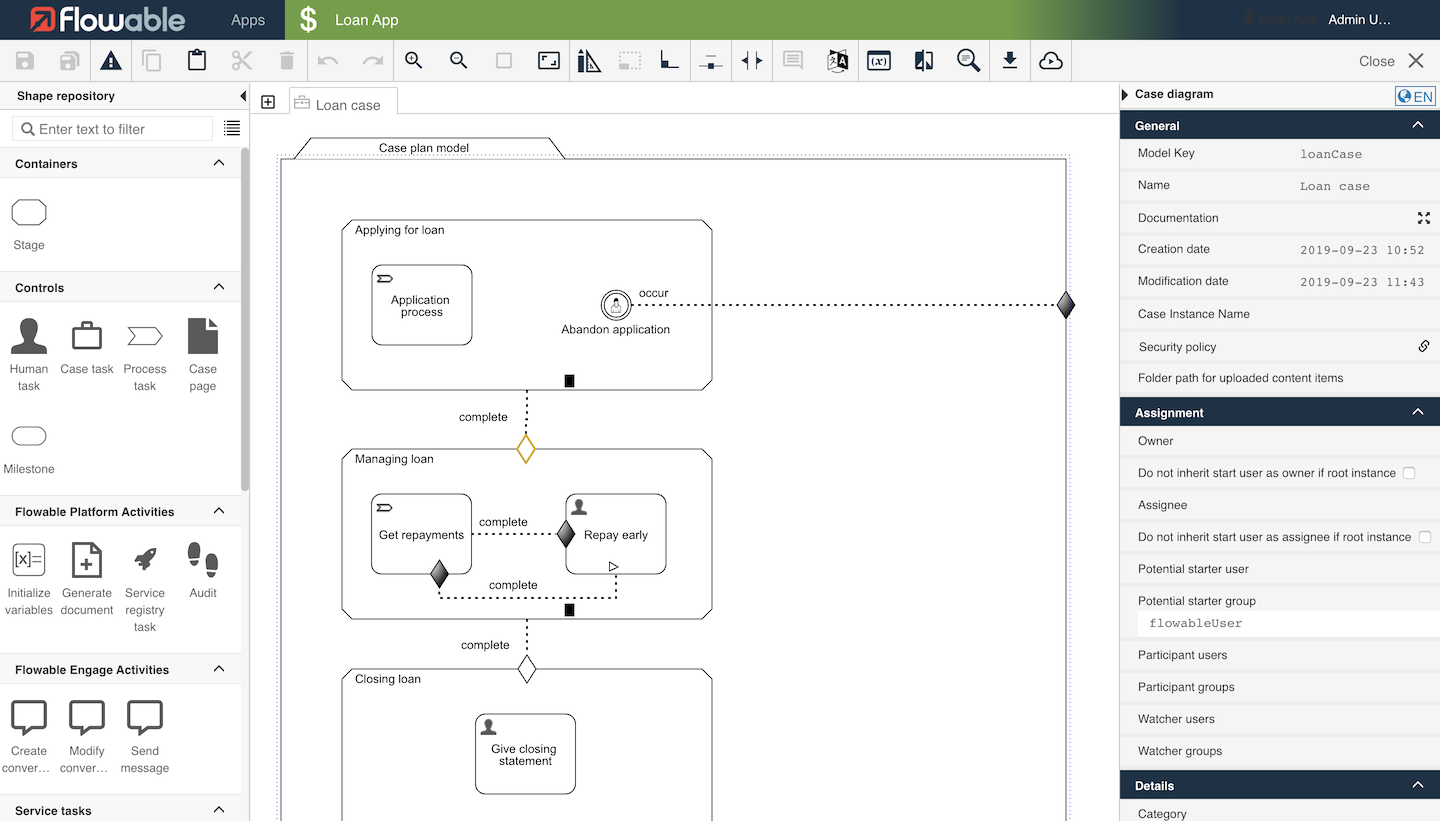Open the Security policy link
The width and height of the screenshot is (1440, 821).
1424,345
